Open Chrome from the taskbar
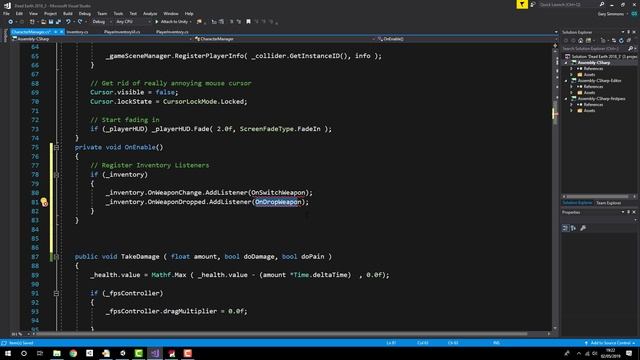 [x=73, y=353]
